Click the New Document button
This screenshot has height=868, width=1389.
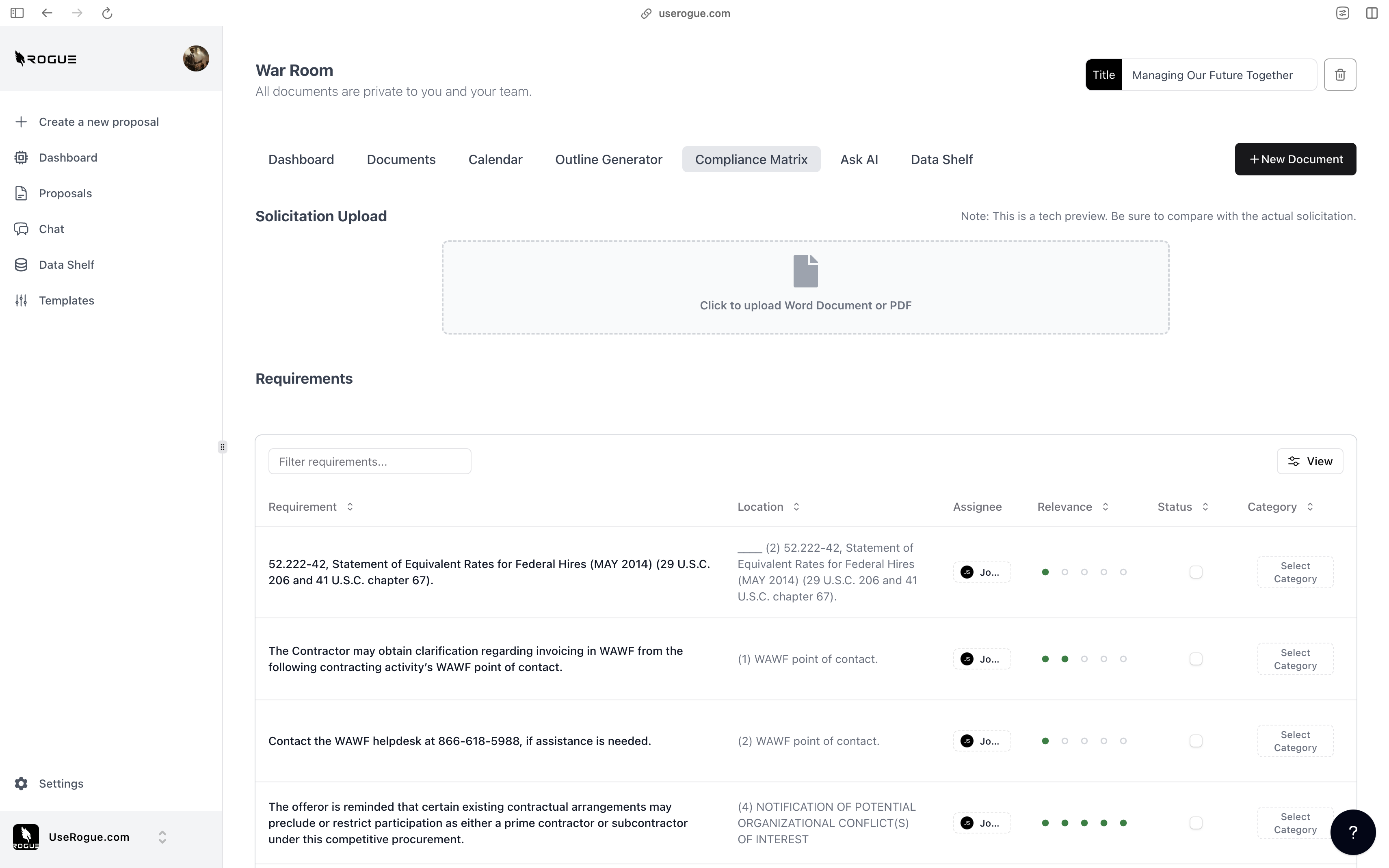click(x=1295, y=160)
